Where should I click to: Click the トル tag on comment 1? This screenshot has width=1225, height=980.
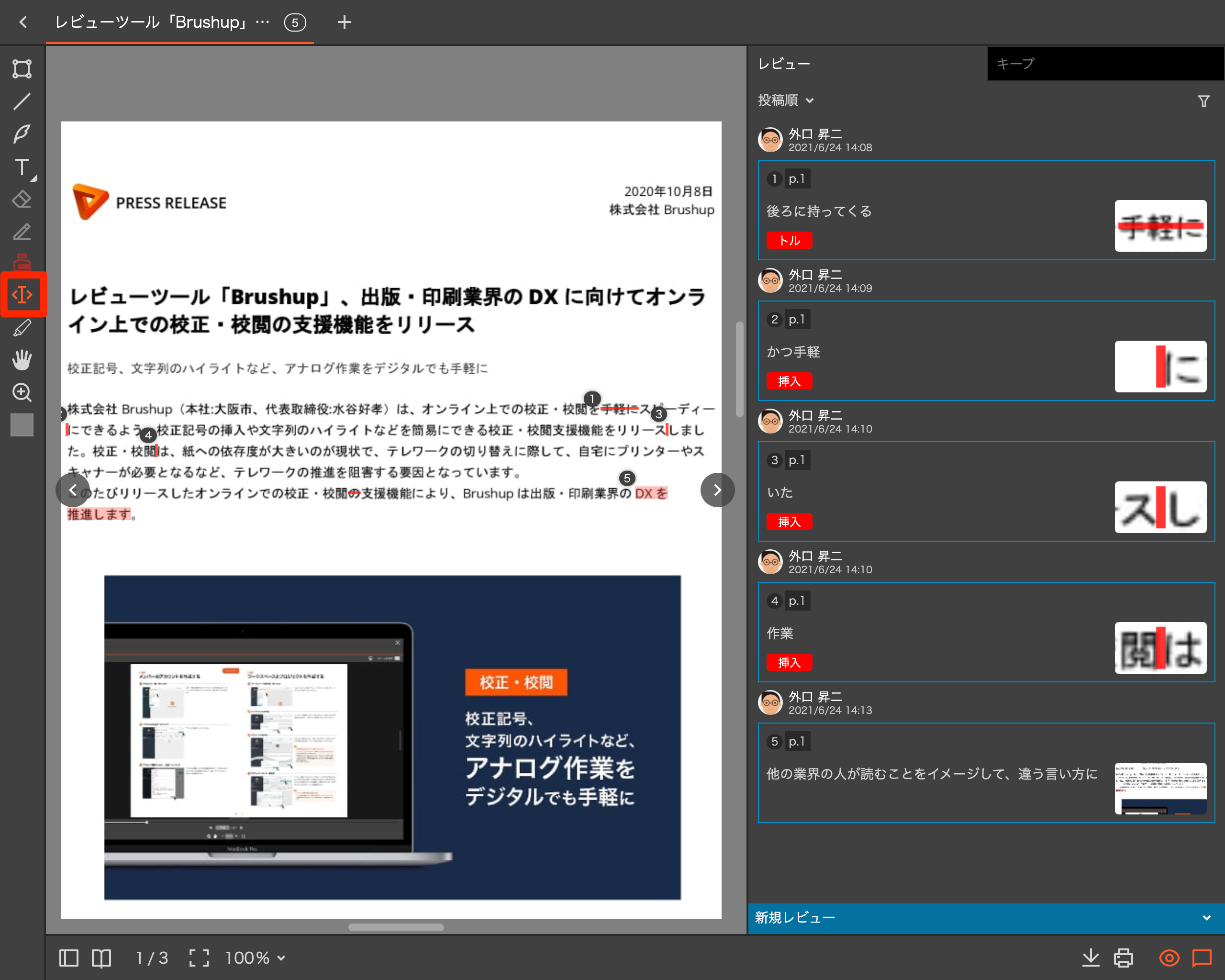click(789, 240)
